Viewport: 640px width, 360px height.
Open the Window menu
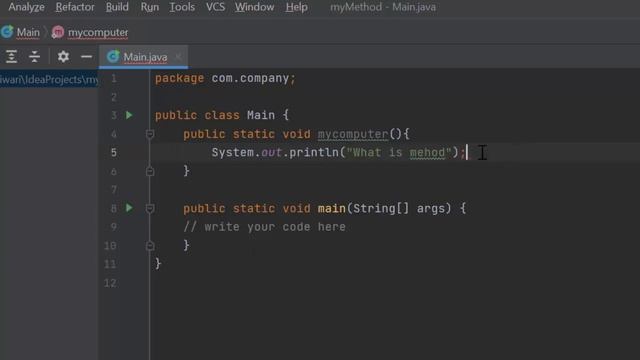tap(254, 7)
